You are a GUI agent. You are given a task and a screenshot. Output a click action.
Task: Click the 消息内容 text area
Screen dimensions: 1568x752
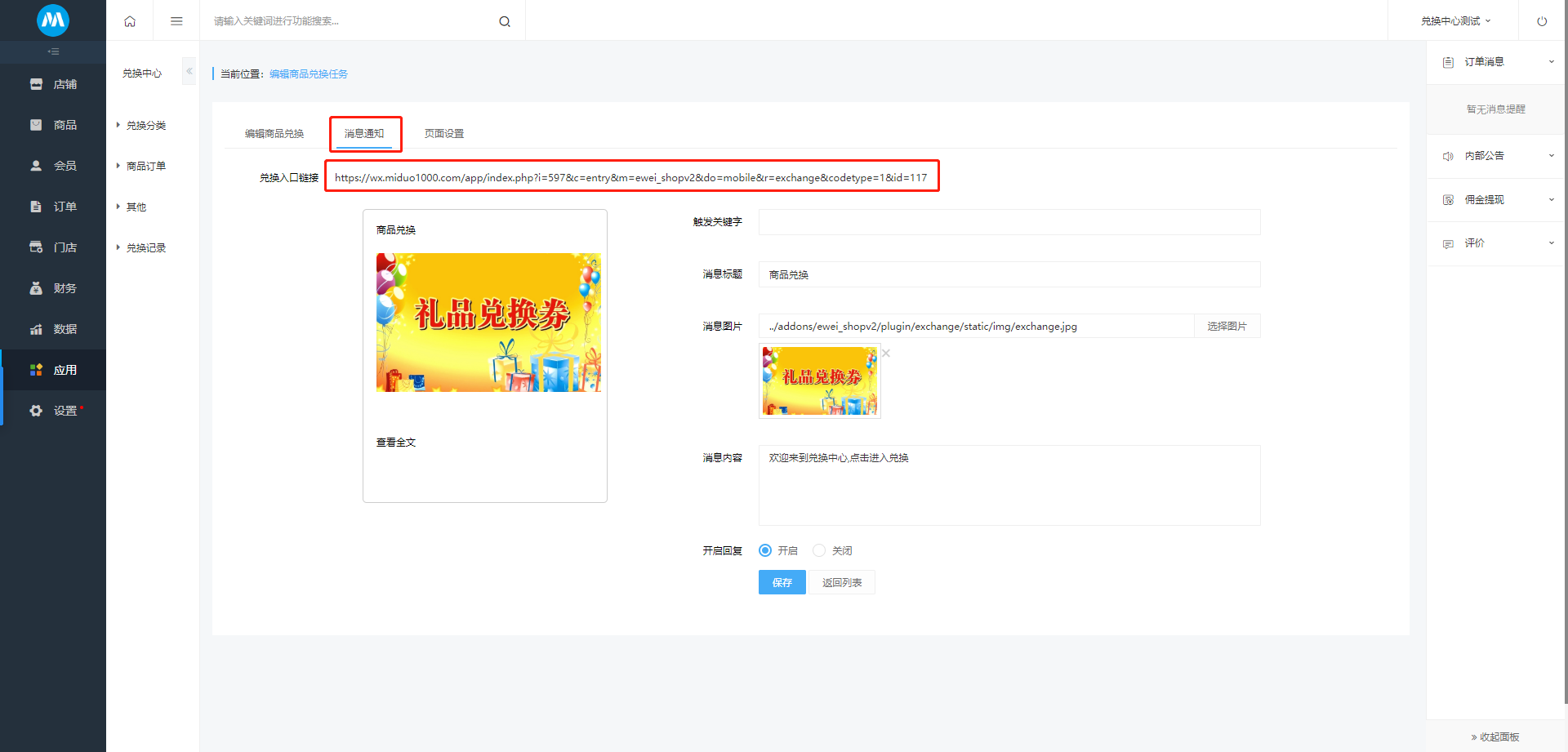click(x=1009, y=485)
